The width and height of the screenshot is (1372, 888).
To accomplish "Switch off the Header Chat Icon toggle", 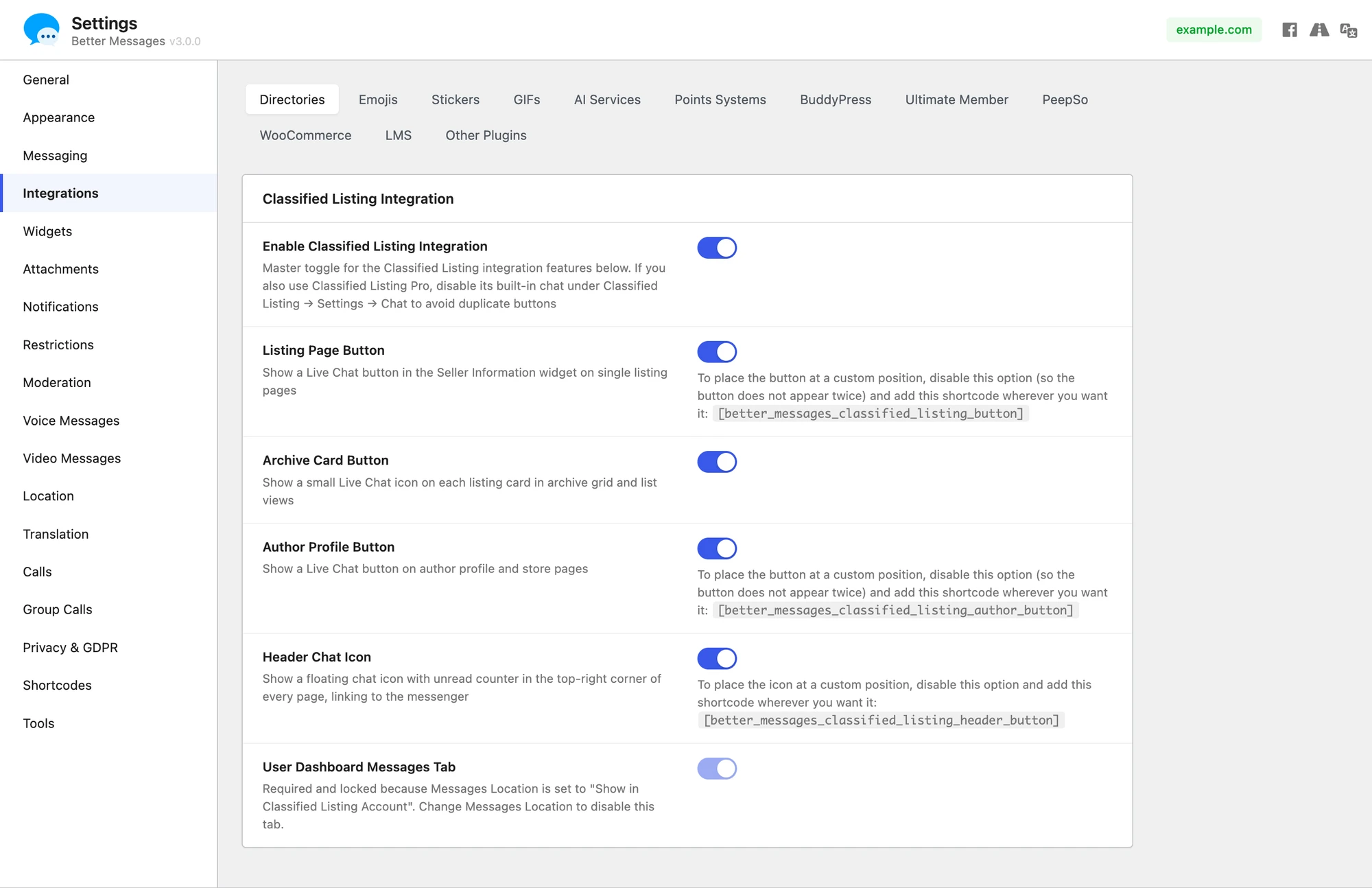I will point(717,658).
